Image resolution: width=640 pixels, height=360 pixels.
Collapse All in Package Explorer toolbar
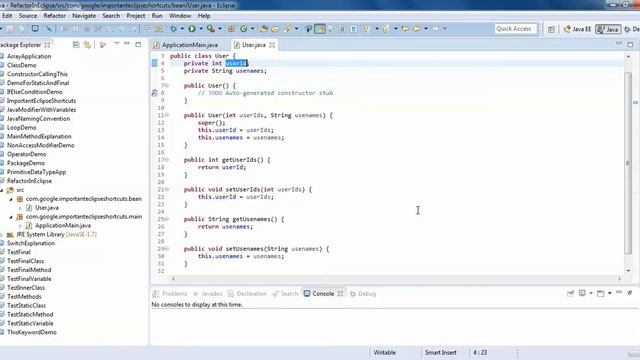pos(76,44)
